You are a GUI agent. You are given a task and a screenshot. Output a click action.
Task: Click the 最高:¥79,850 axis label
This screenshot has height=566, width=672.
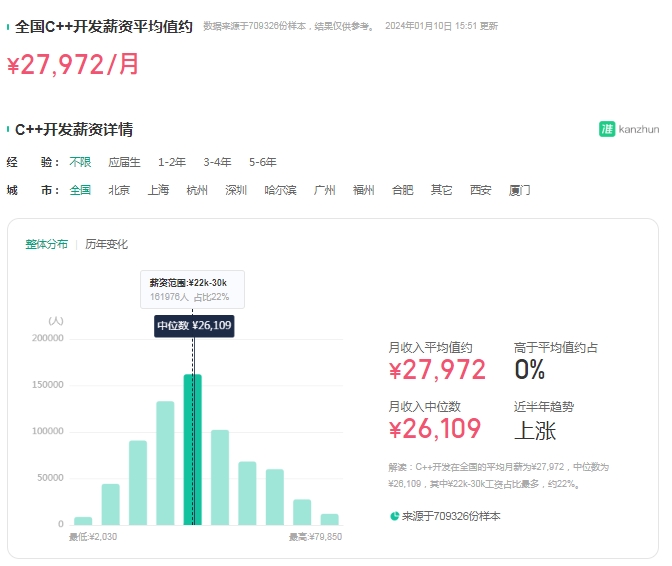click(x=315, y=537)
